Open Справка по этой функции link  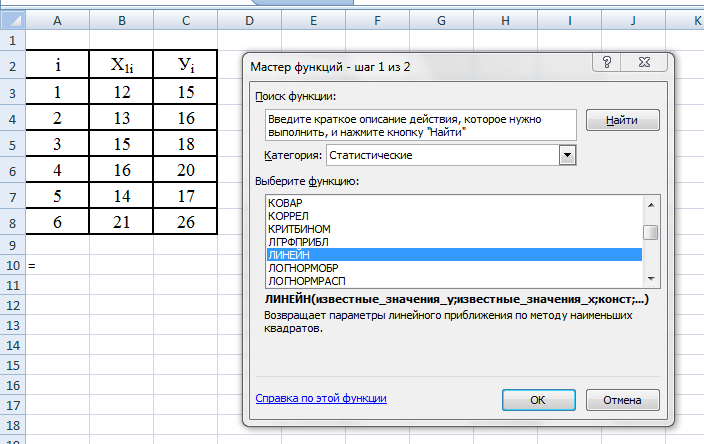321,398
